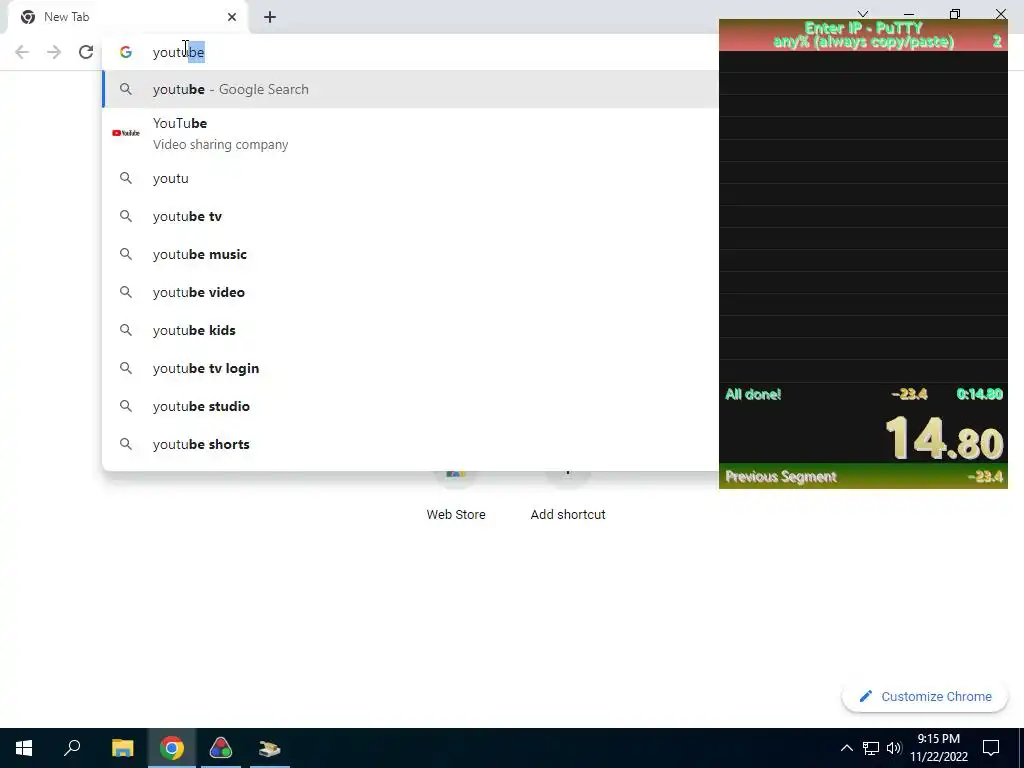Screen dimensions: 1024x768
Task: Select 'youtube music' suggestion
Action: 410,254
